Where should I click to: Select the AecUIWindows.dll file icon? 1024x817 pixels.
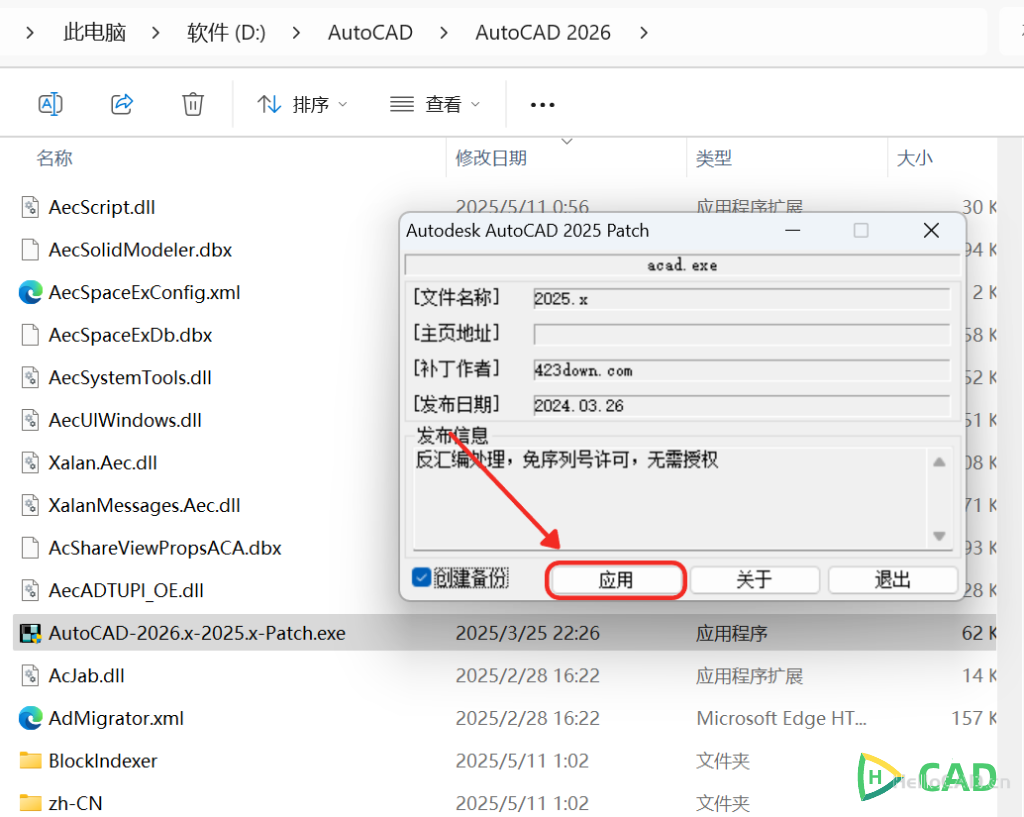click(30, 420)
